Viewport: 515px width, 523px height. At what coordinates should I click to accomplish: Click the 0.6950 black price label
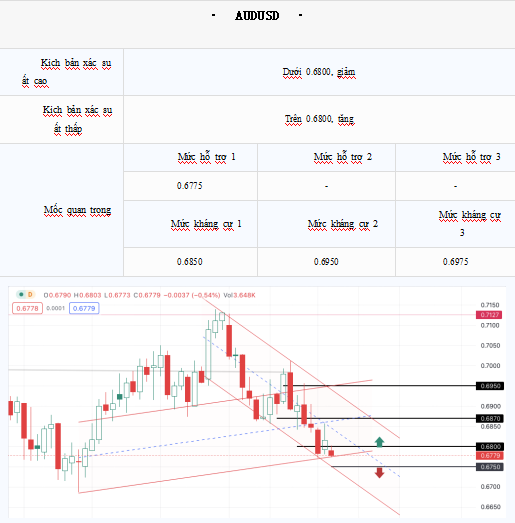(x=490, y=386)
